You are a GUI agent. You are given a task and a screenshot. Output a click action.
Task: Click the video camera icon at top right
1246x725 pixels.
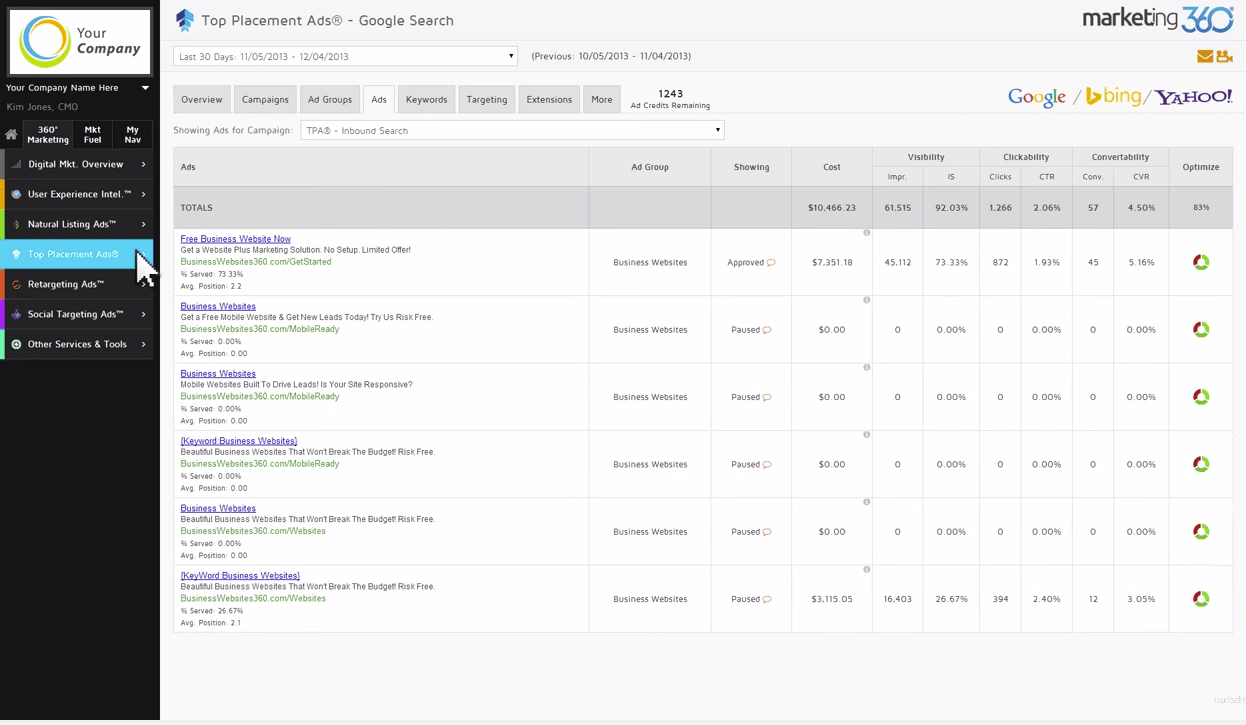1224,56
